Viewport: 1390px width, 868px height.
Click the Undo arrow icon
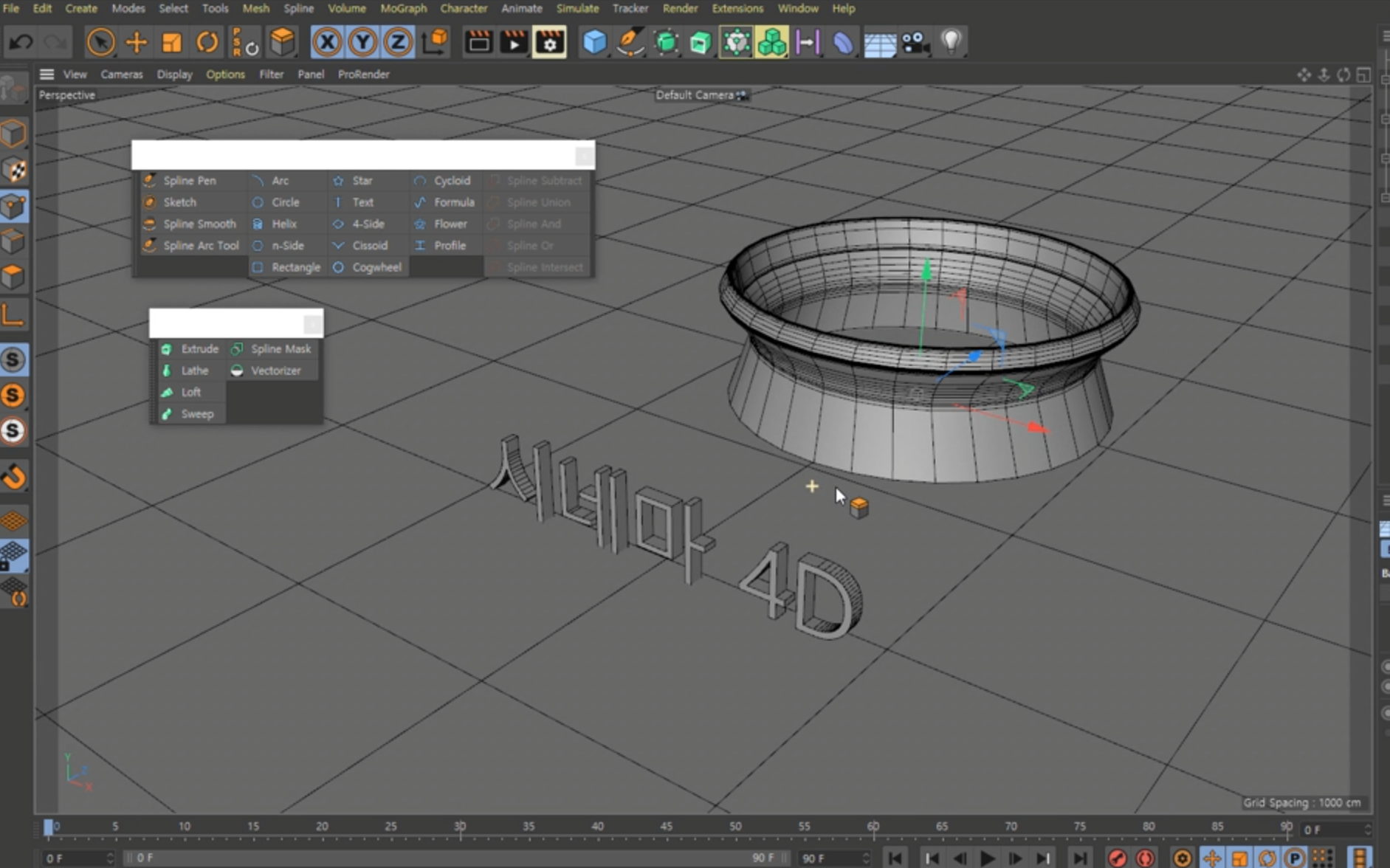[21, 42]
